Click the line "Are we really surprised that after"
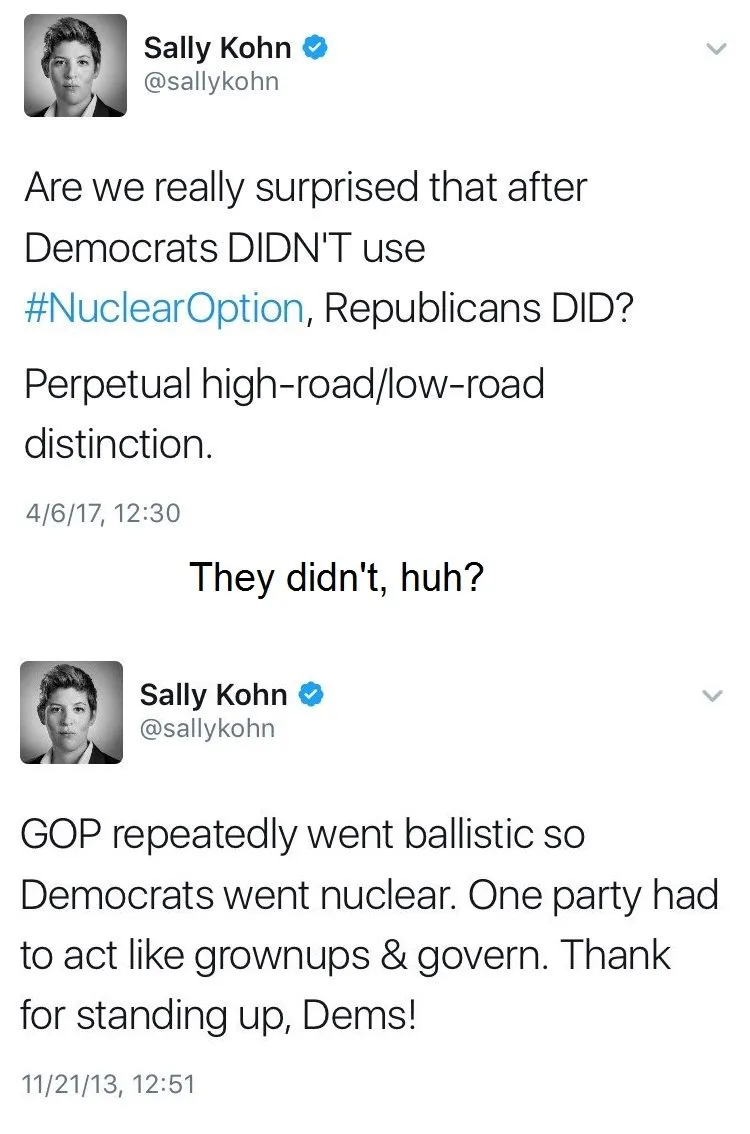This screenshot has height=1134, width=750. [305, 188]
